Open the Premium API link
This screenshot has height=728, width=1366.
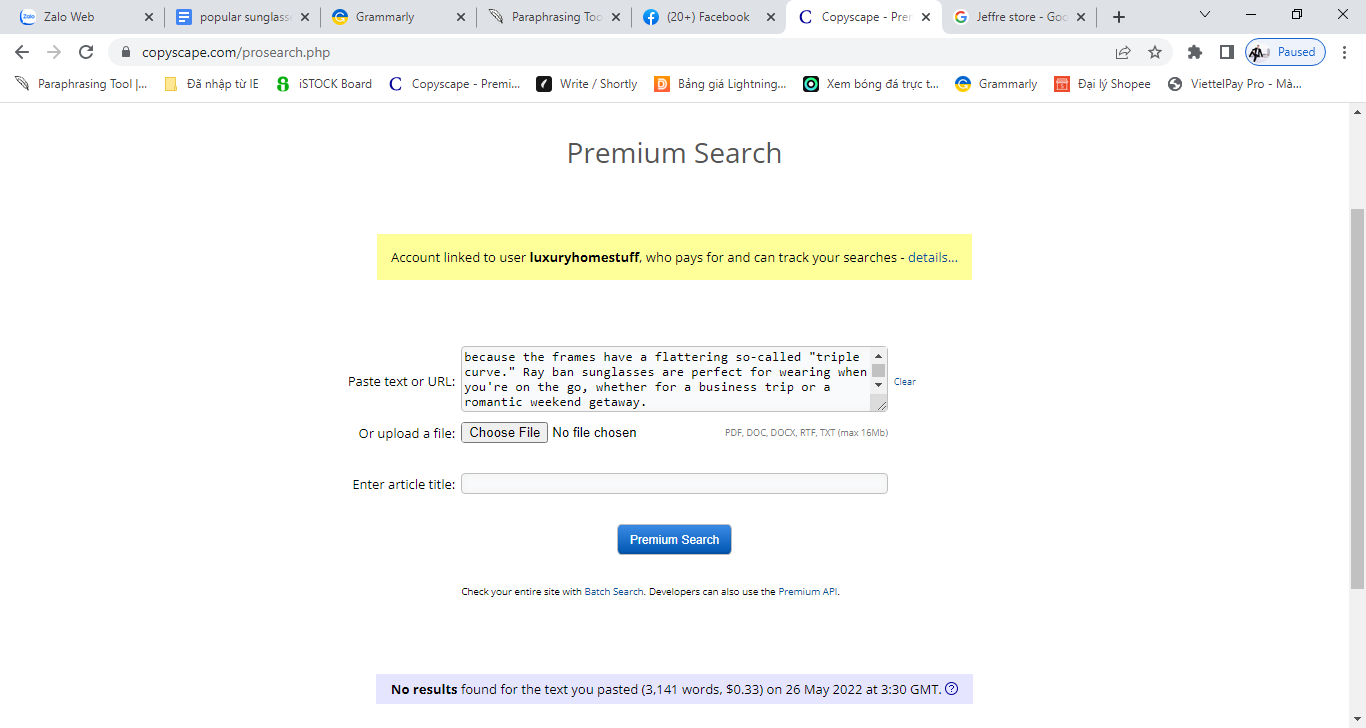point(808,592)
